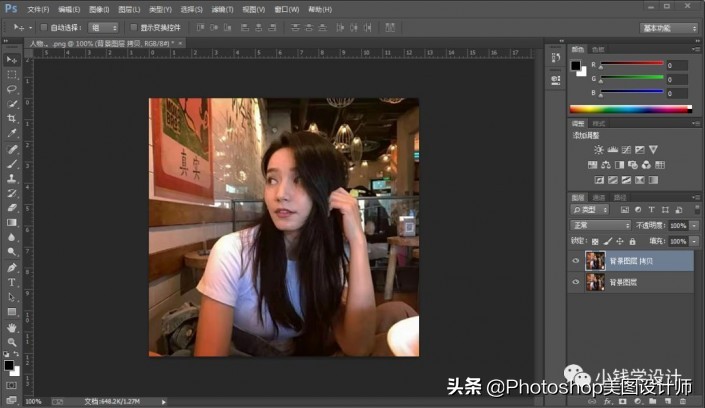Switch to the 样式 tab

click(x=598, y=123)
